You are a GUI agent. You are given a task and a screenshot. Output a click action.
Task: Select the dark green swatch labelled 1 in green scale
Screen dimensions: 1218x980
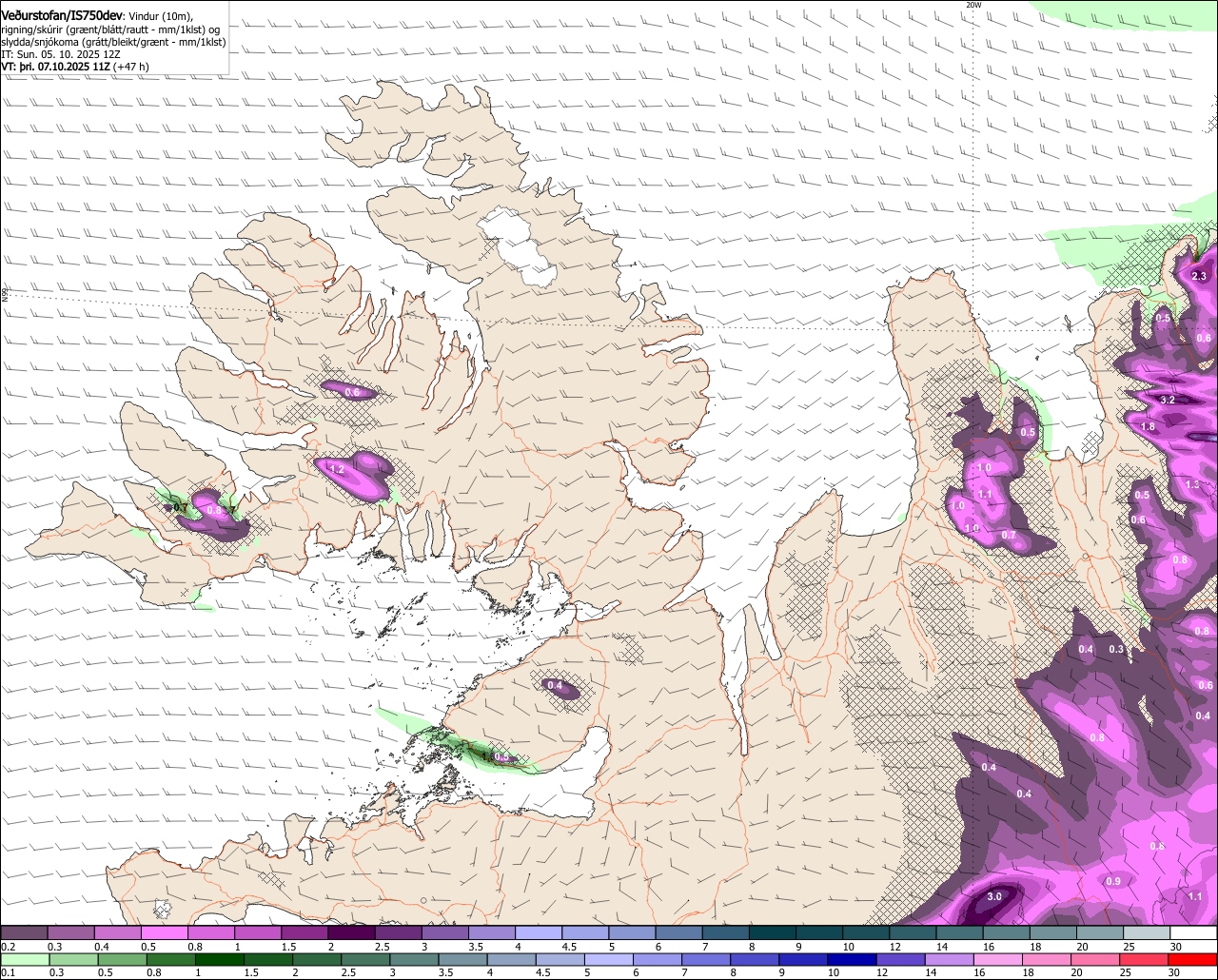219,960
